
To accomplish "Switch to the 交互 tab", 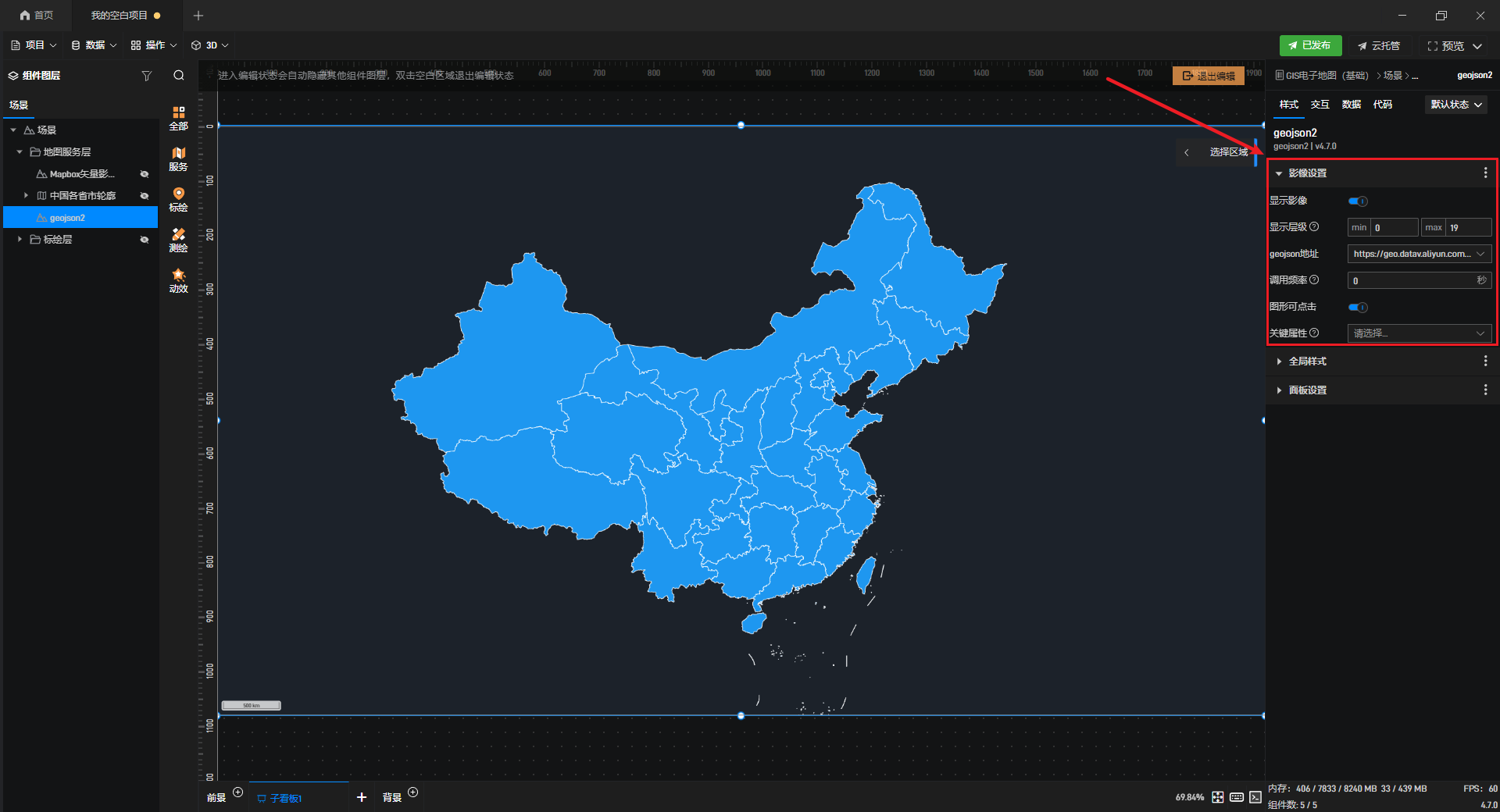I will click(x=1320, y=105).
